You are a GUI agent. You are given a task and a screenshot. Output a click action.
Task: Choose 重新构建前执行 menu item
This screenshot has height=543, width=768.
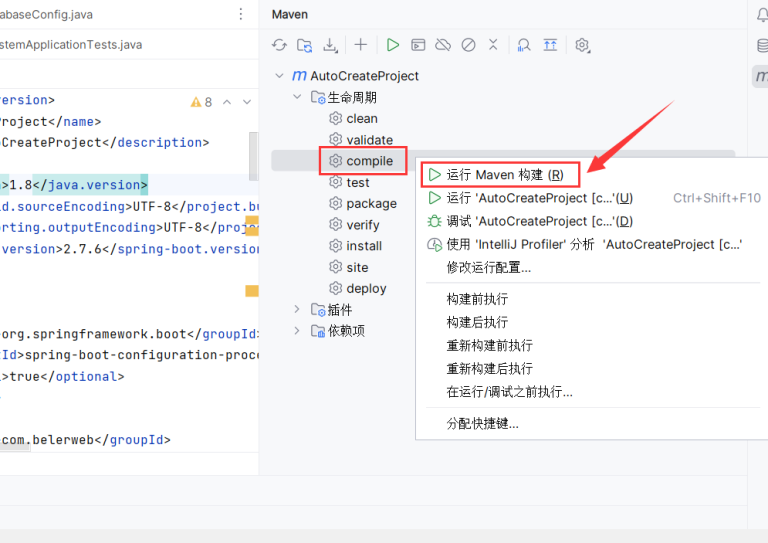(x=593, y=345)
